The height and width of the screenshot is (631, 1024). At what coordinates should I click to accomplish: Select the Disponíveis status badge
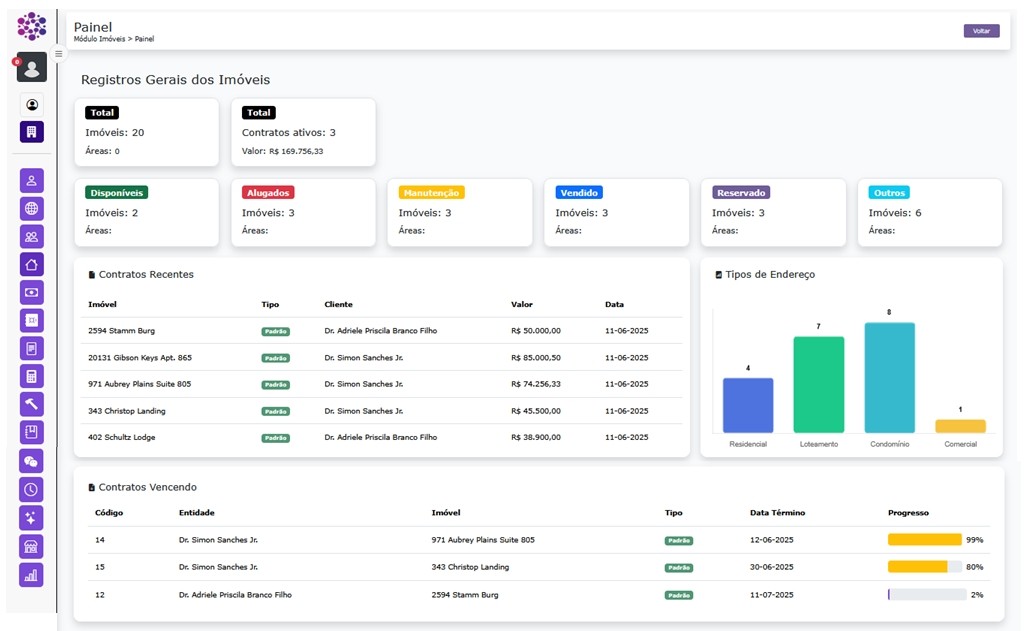pyautogui.click(x=116, y=192)
